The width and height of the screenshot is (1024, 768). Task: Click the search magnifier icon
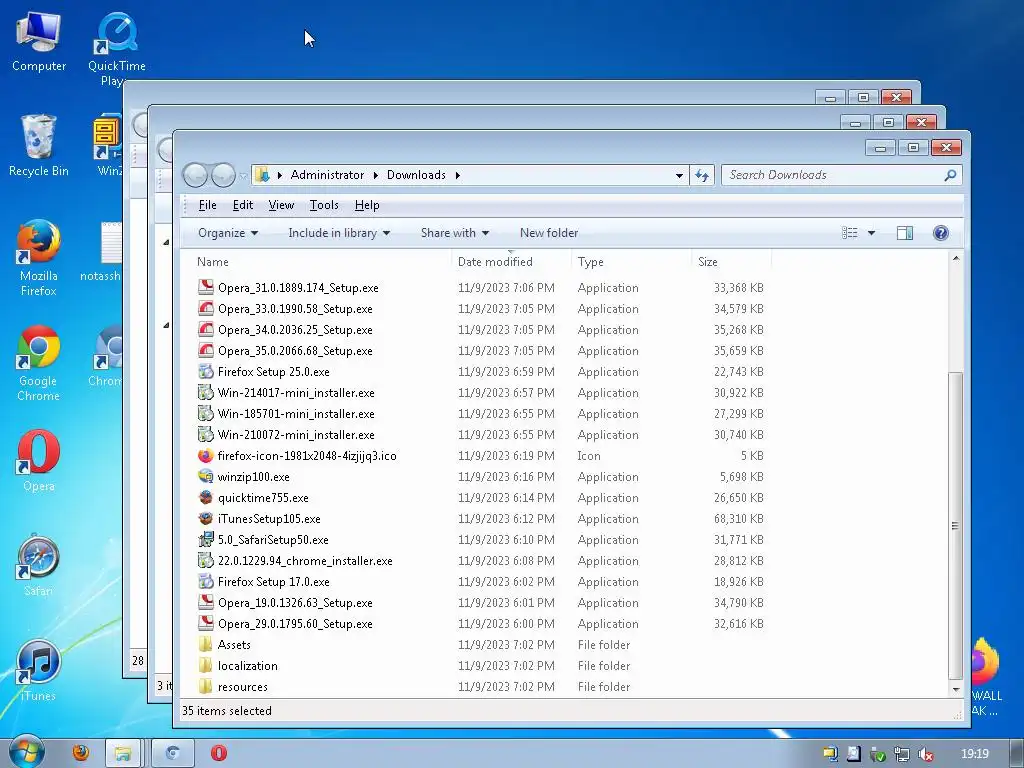(x=950, y=175)
